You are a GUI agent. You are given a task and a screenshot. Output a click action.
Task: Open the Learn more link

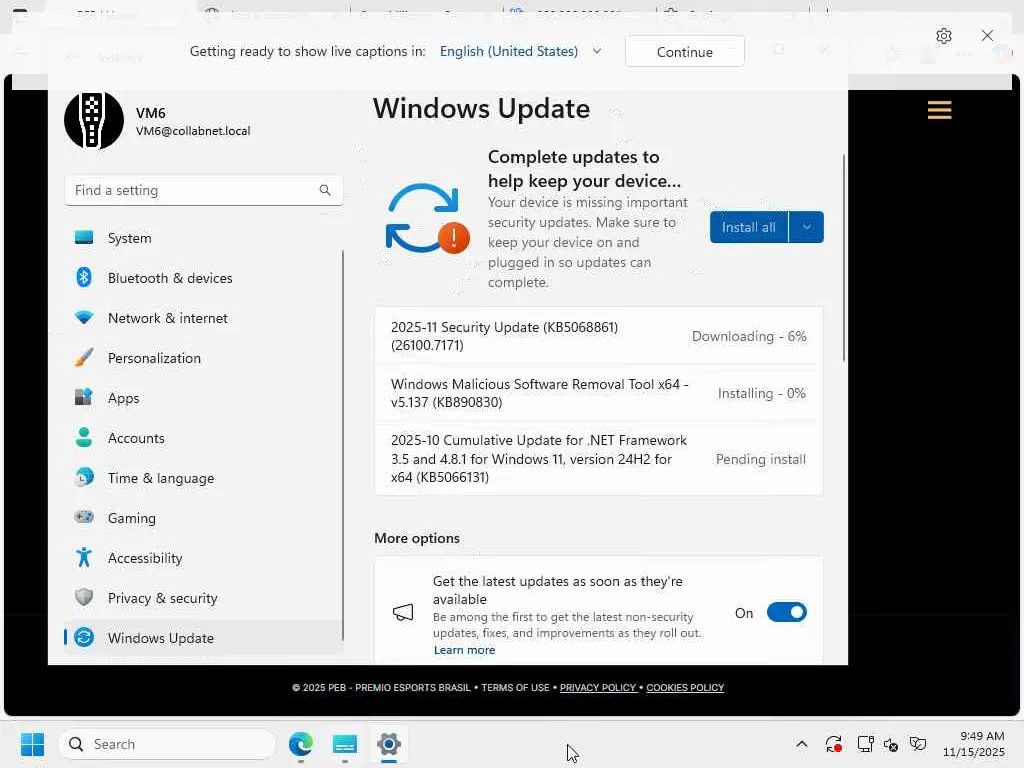pos(464,650)
